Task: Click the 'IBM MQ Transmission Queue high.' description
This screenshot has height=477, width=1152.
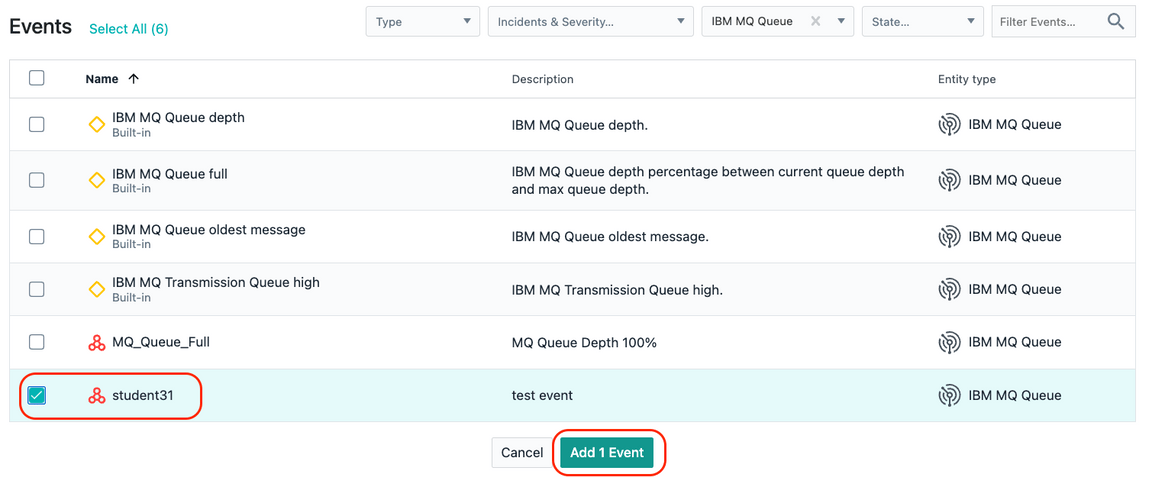Action: (x=617, y=290)
